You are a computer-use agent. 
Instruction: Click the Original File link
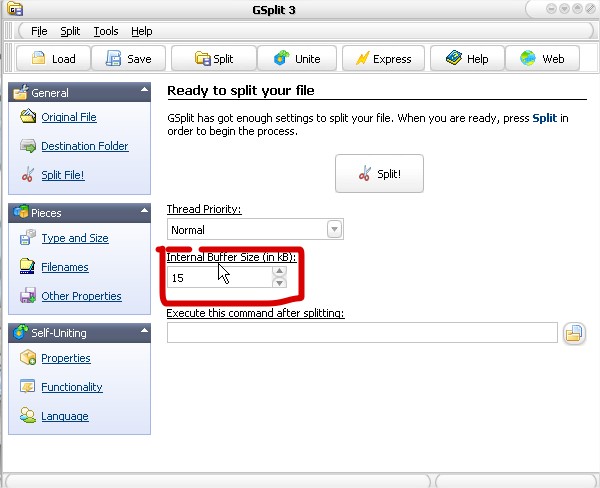(69, 117)
